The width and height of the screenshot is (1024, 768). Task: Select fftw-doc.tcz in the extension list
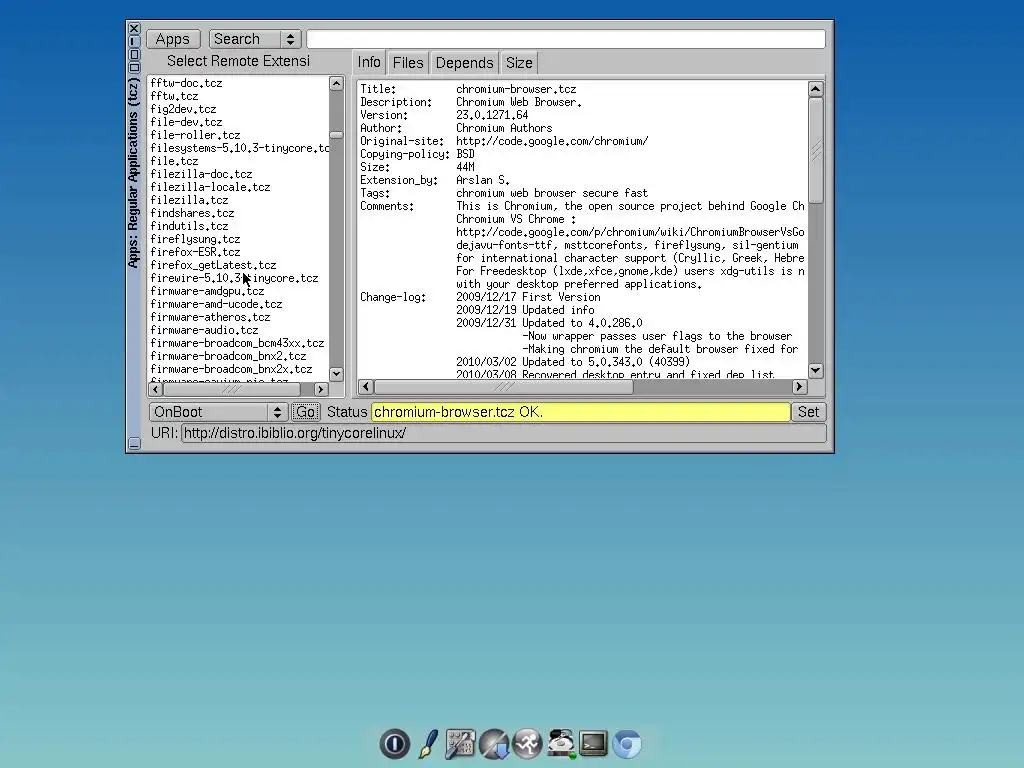click(x=186, y=83)
